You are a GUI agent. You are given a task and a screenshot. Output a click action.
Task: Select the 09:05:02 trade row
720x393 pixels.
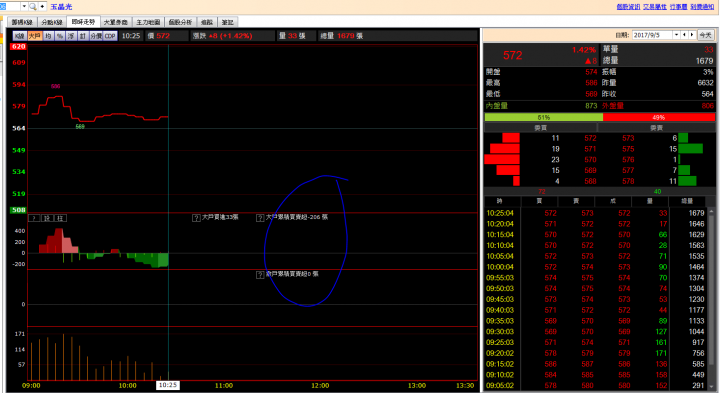point(595,386)
